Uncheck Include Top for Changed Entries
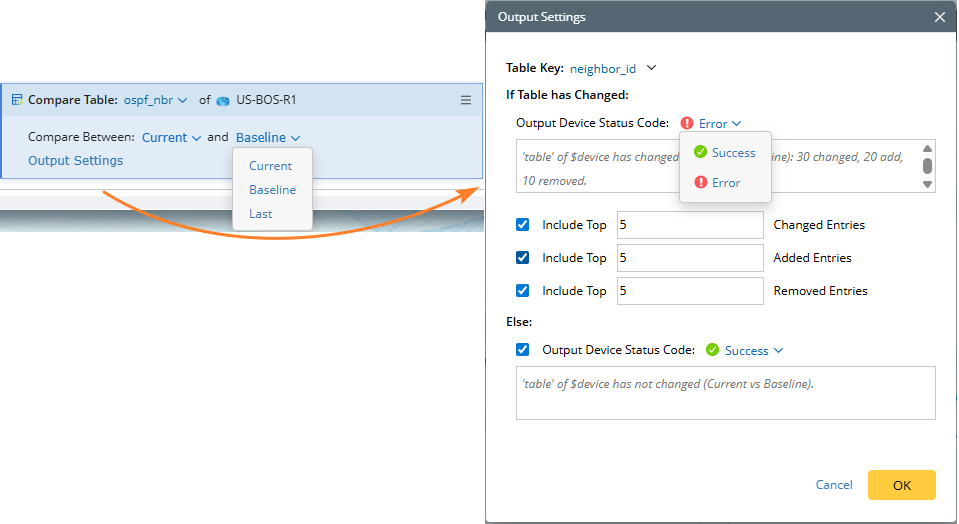959x524 pixels. tap(523, 225)
